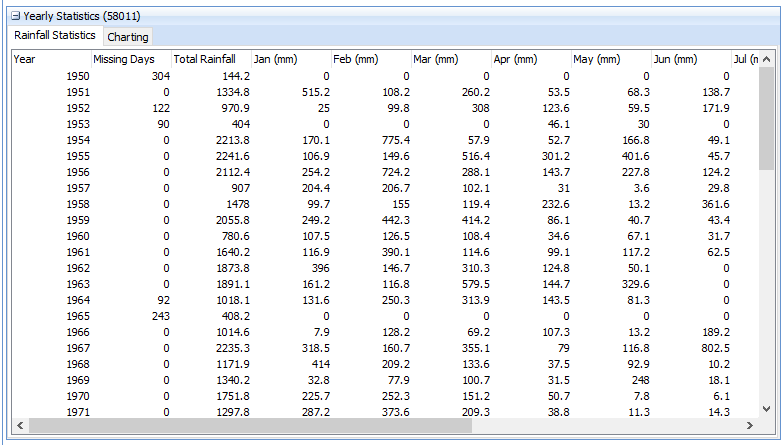Select the 516.4 March value

tap(476, 156)
